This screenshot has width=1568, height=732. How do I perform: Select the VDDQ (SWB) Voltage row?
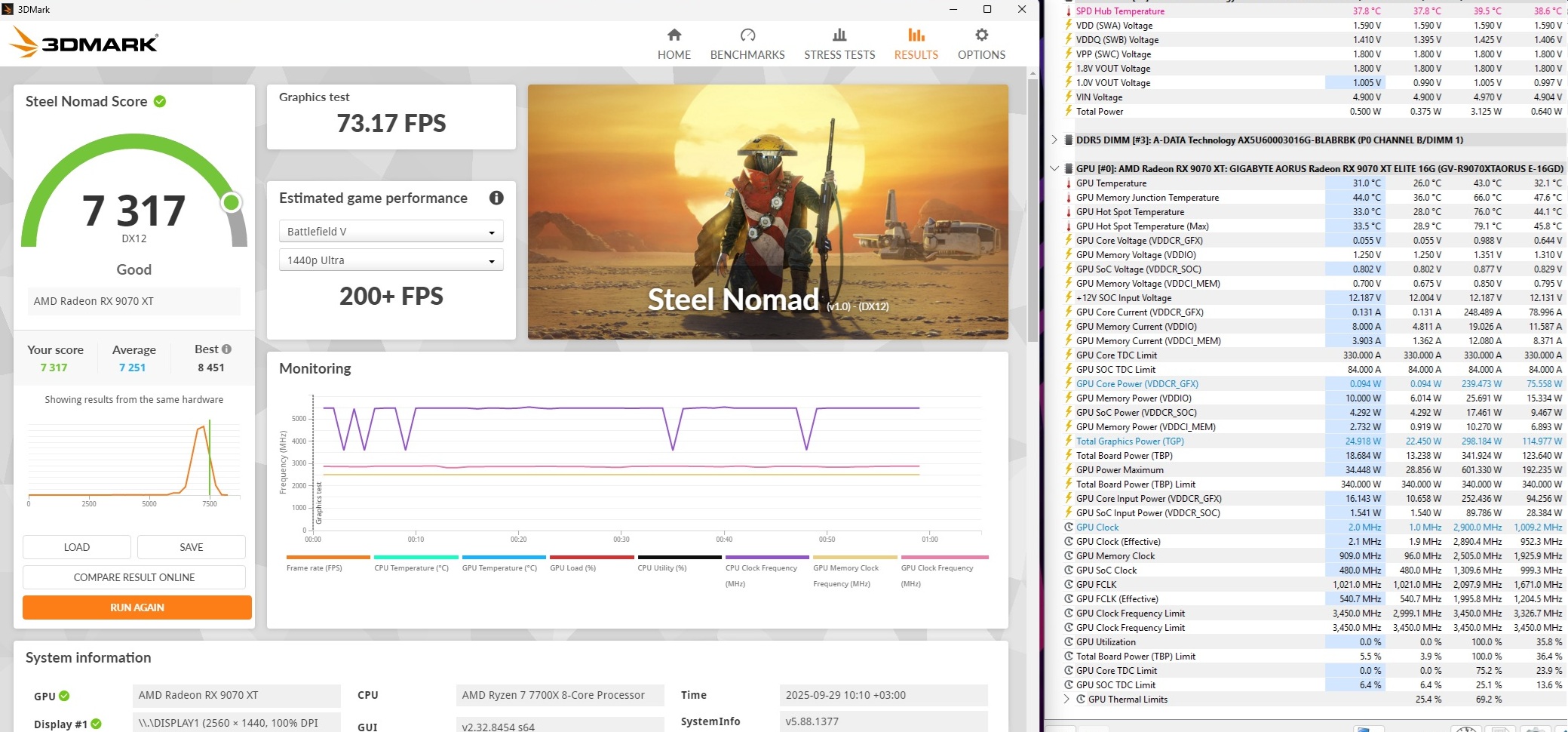(x=1313, y=40)
